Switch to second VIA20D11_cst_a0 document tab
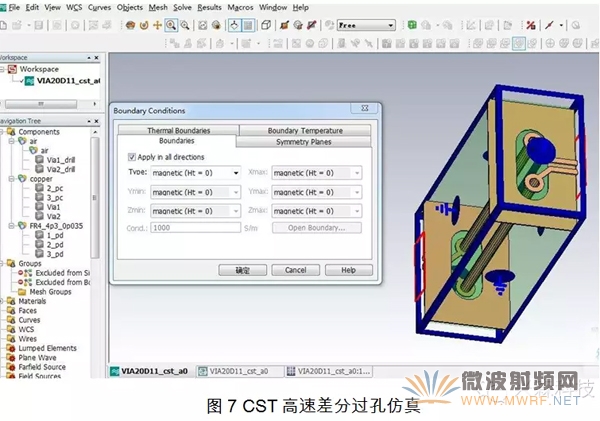Viewport: 600px width, 421px height. 240,371
